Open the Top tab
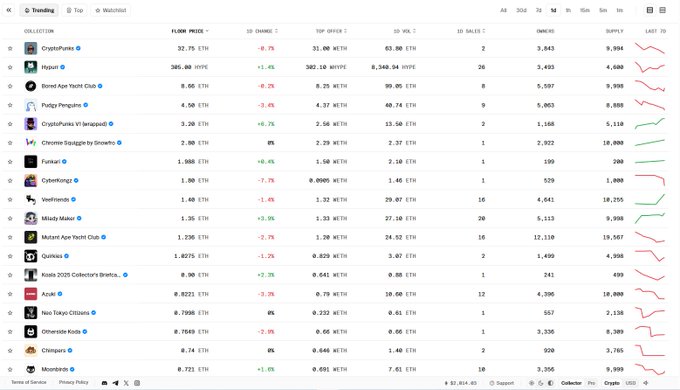The width and height of the screenshot is (680, 390). (75, 10)
